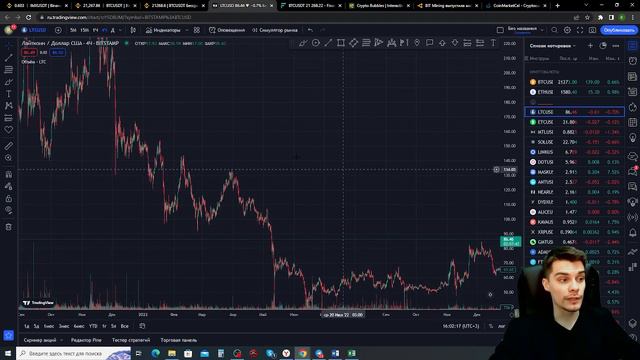
Task: Start the Market Replay simulator
Action: (x=274, y=30)
